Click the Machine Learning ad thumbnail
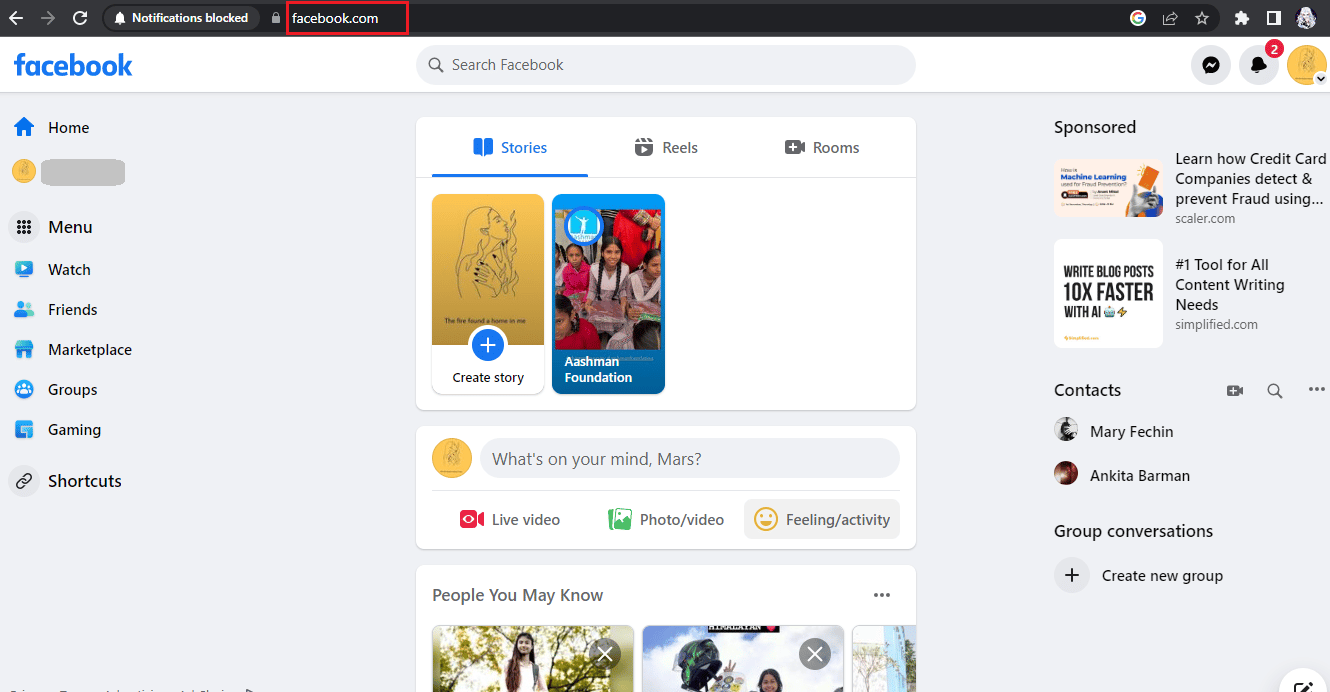The width and height of the screenshot is (1330, 692). pyautogui.click(x=1108, y=188)
